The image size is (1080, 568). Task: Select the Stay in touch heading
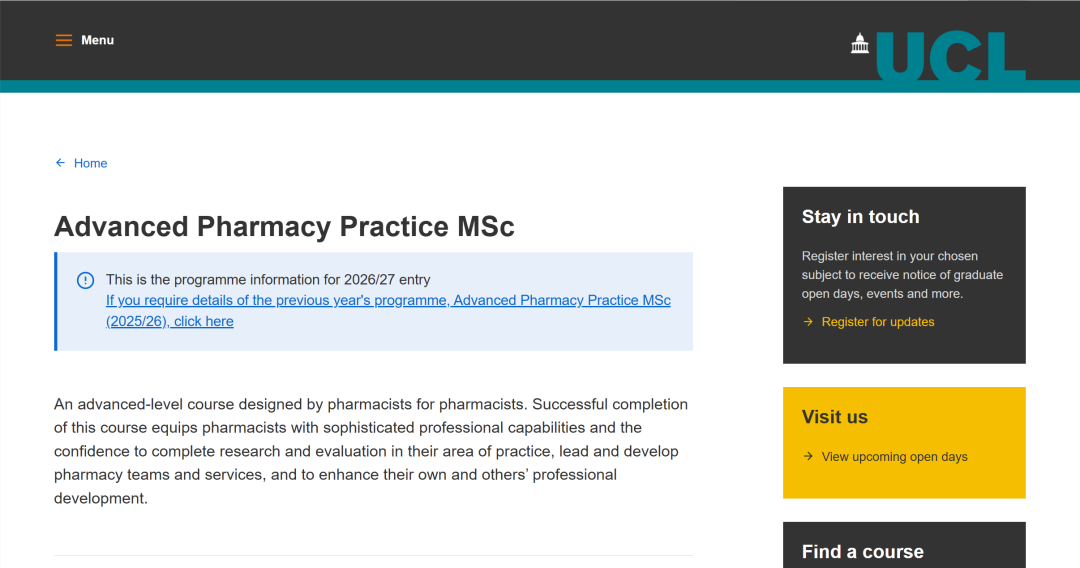[860, 217]
